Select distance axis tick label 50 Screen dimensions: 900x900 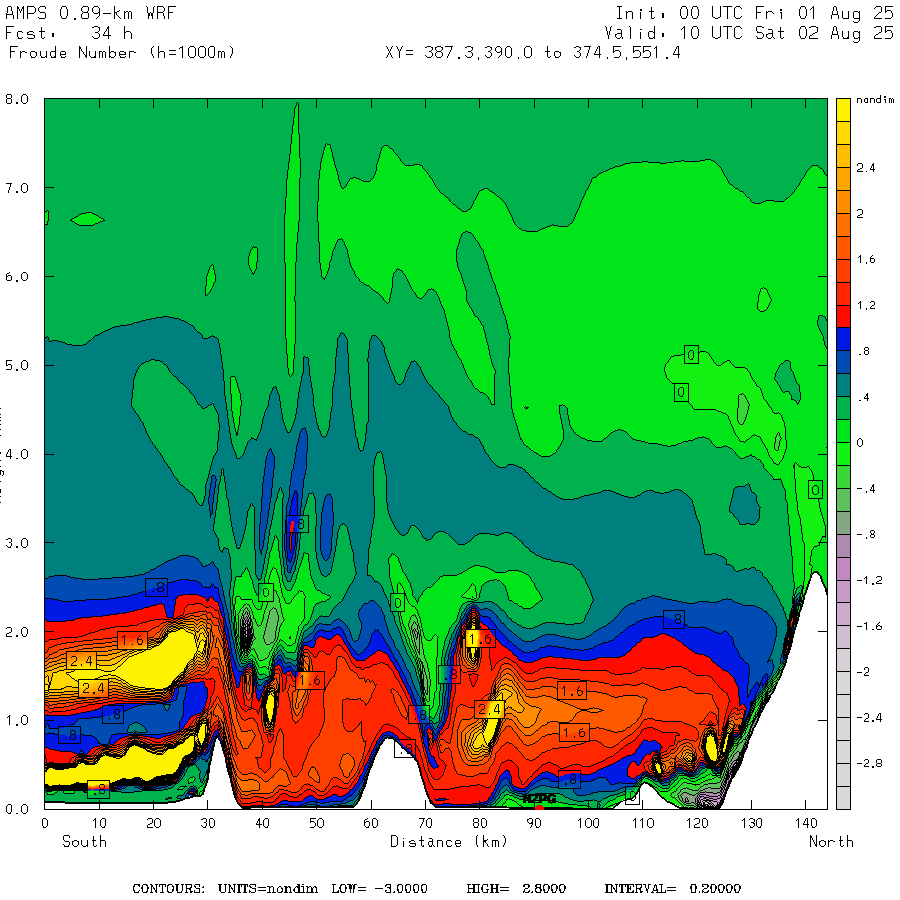click(x=316, y=823)
